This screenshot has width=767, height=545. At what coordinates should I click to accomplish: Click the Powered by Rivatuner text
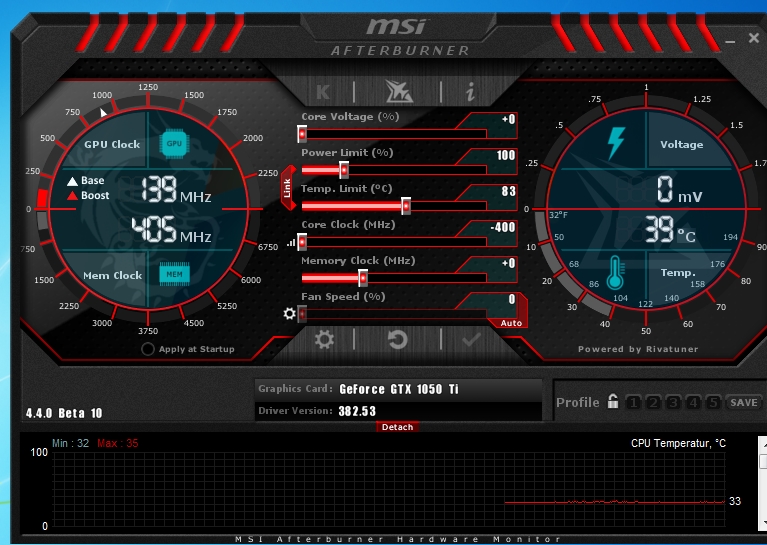click(x=638, y=349)
